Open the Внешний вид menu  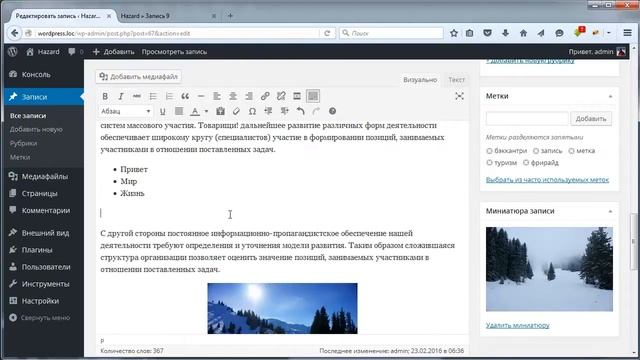coord(45,233)
